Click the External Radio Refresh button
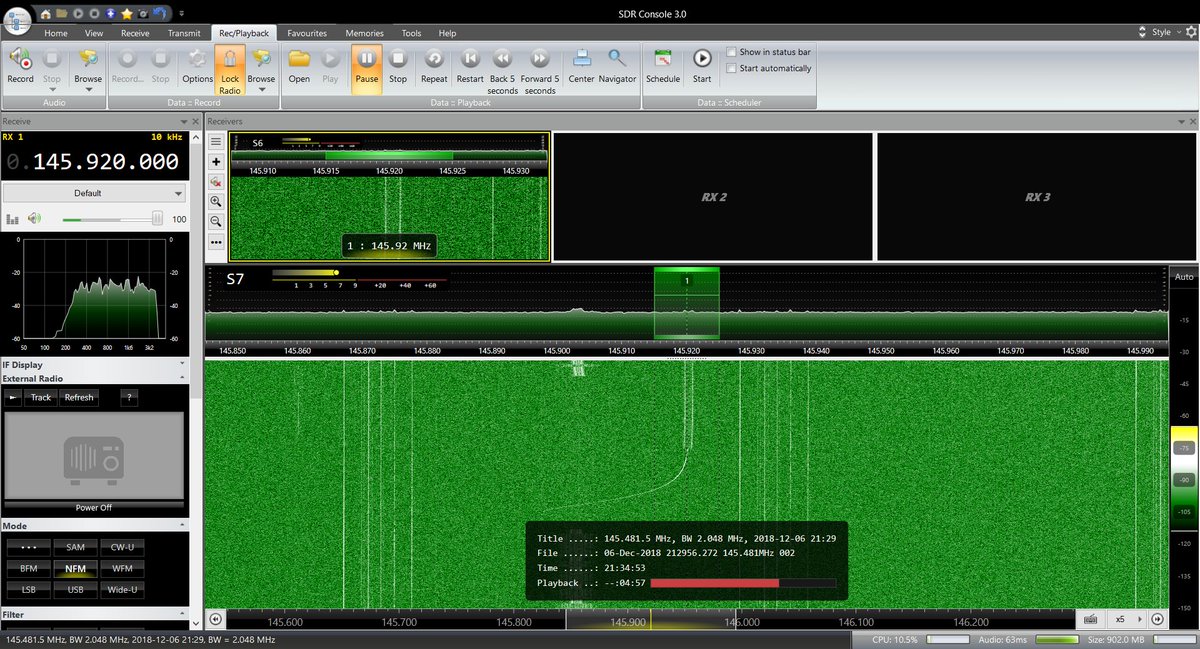 [x=79, y=397]
